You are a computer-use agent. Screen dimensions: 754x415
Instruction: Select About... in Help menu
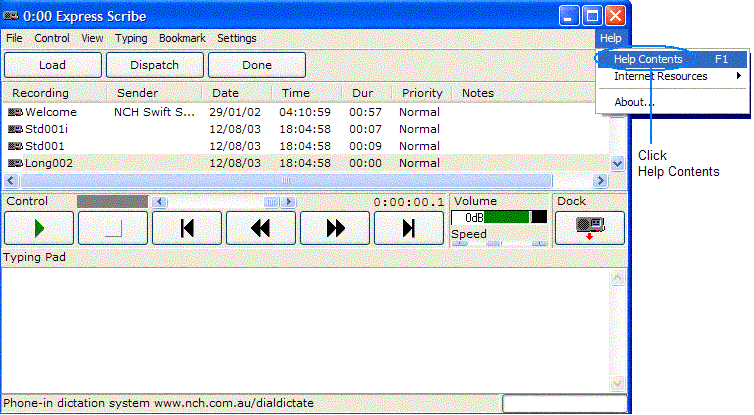[672, 102]
